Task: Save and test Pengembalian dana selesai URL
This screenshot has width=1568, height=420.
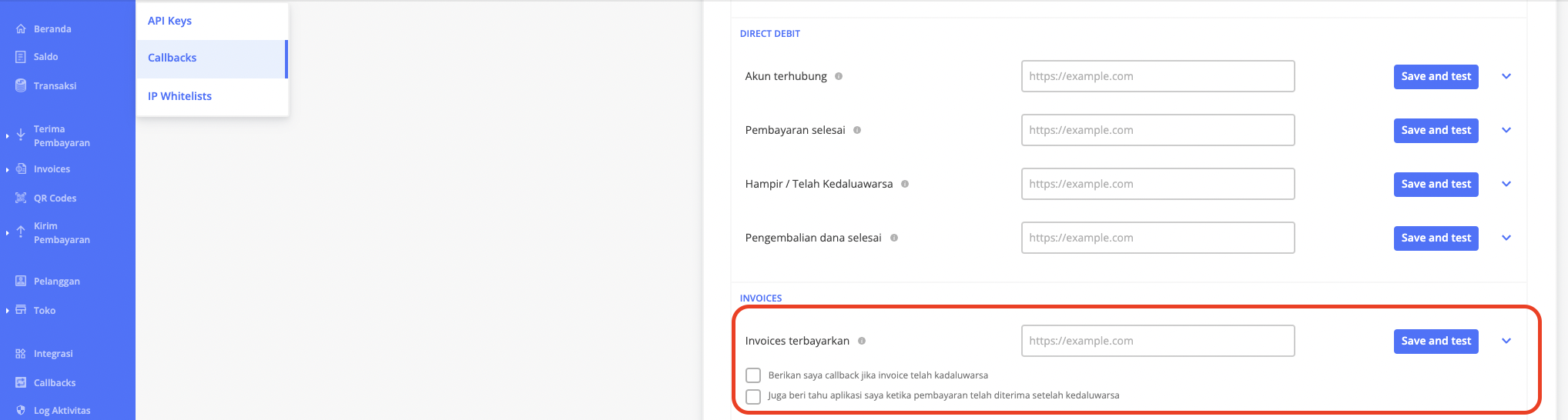Action: 1436,238
